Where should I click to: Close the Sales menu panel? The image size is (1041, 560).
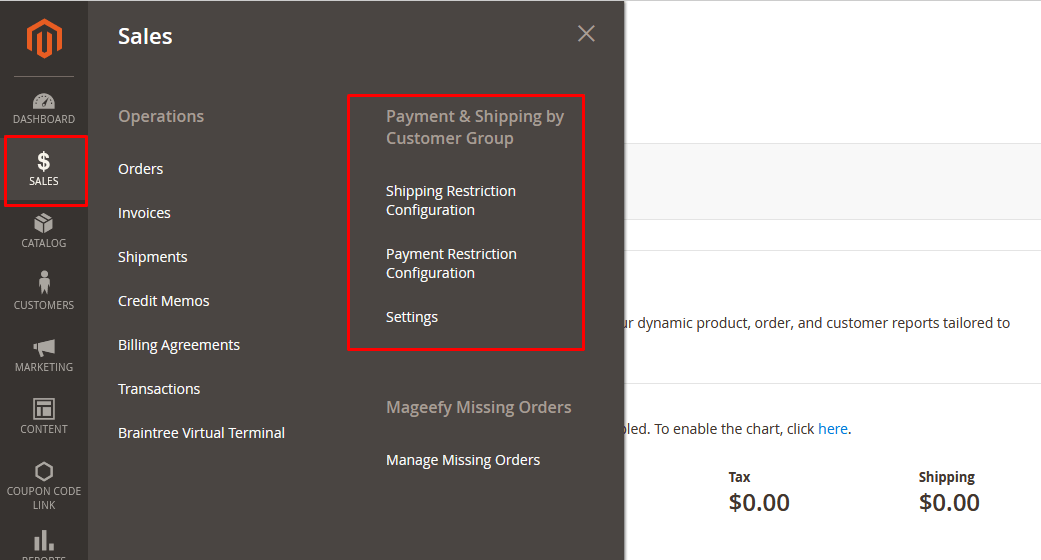(586, 34)
